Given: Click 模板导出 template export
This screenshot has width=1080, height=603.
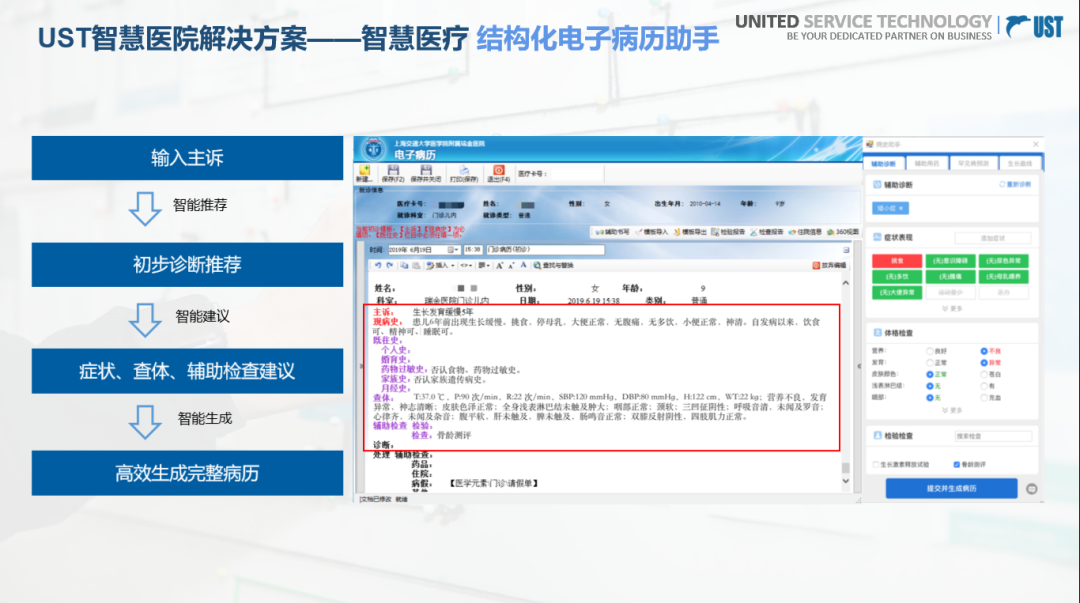Looking at the screenshot, I should coord(690,232).
